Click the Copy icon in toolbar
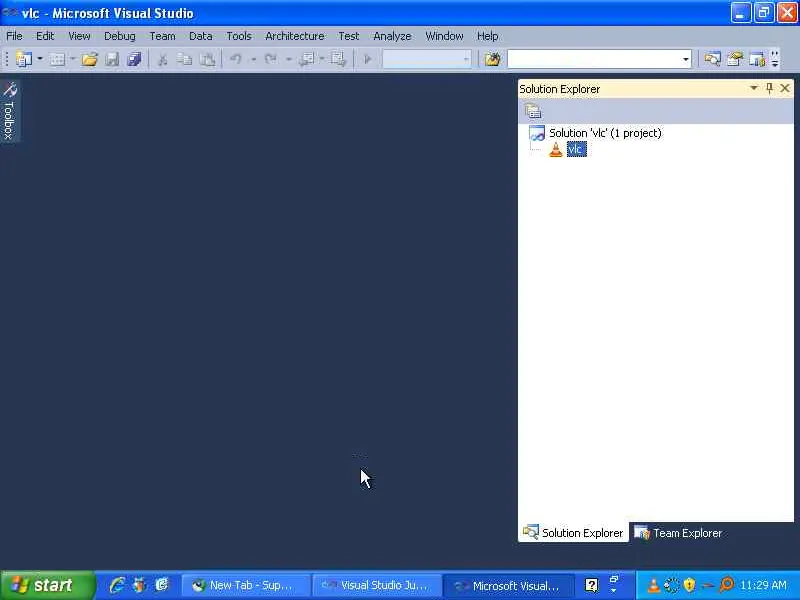The image size is (800, 600). (x=185, y=59)
